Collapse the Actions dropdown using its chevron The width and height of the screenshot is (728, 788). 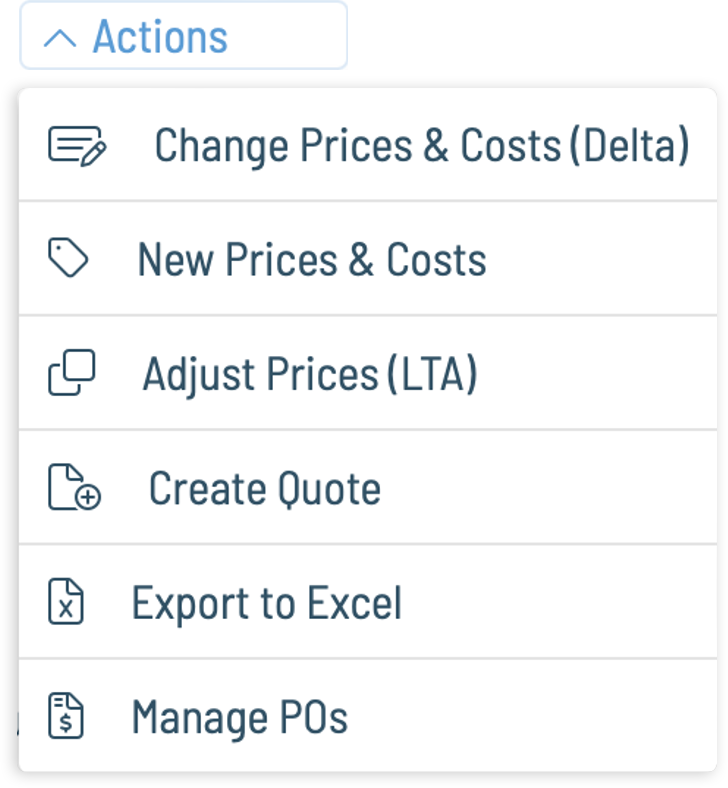[60, 38]
